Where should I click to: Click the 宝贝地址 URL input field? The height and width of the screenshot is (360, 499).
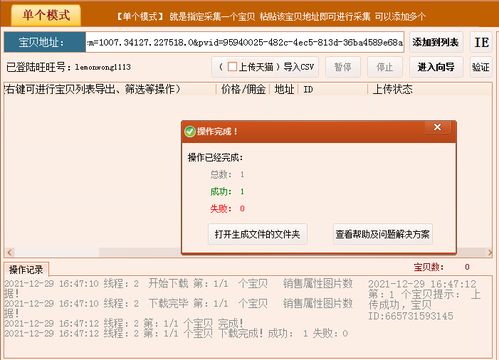coord(245,42)
